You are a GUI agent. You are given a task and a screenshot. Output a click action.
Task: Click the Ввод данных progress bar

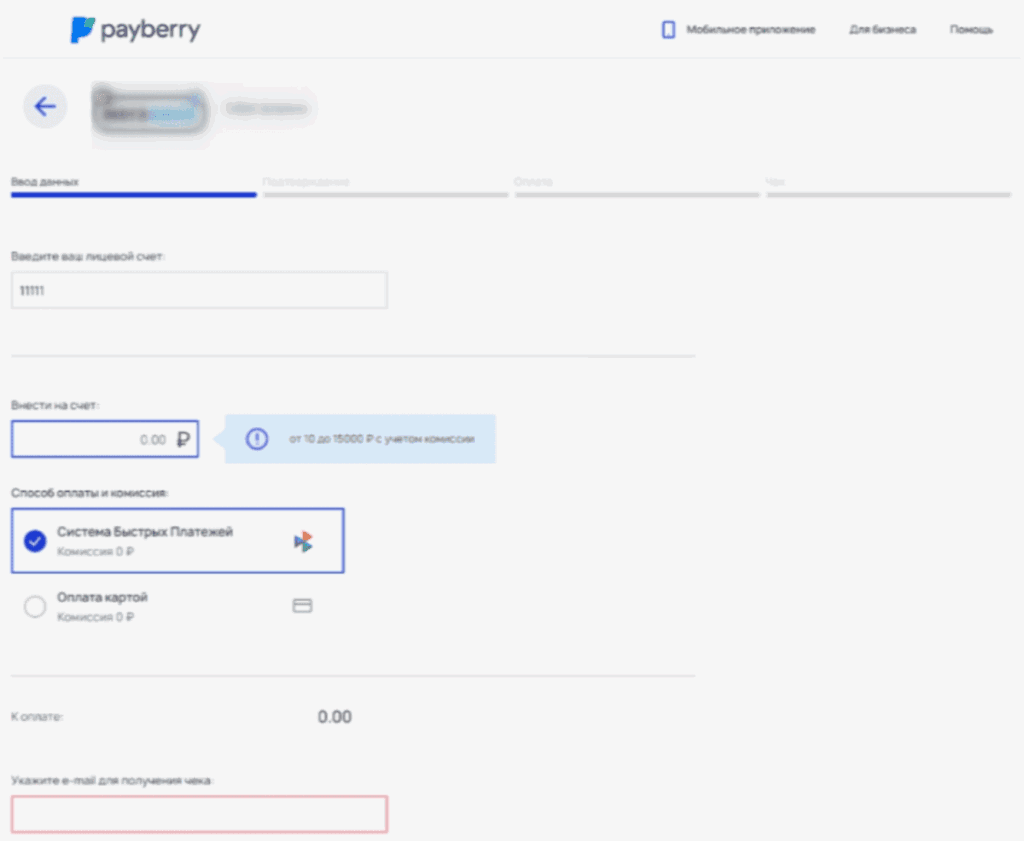click(134, 194)
